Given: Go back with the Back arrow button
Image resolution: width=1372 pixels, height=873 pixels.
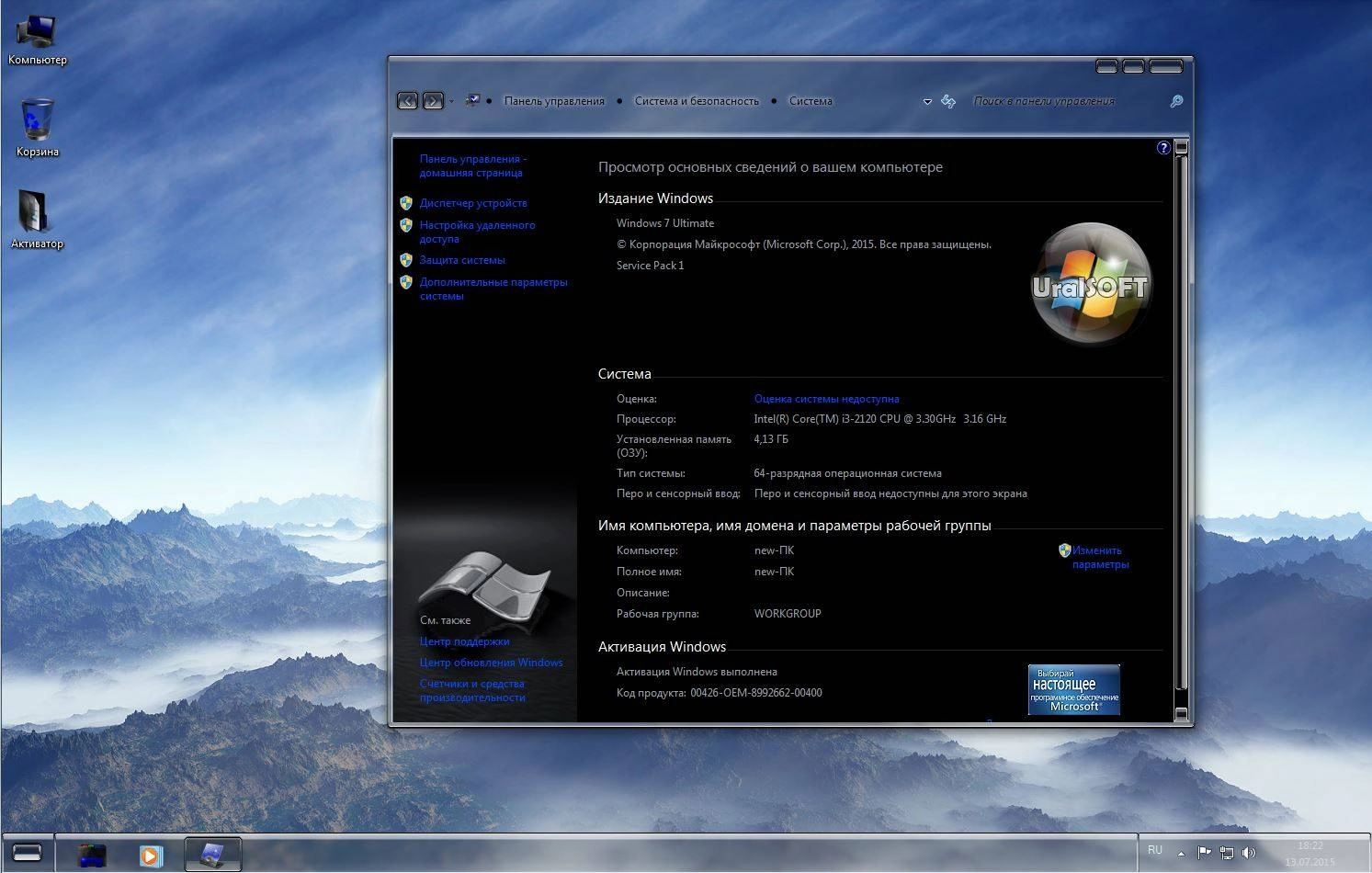Looking at the screenshot, I should point(407,101).
